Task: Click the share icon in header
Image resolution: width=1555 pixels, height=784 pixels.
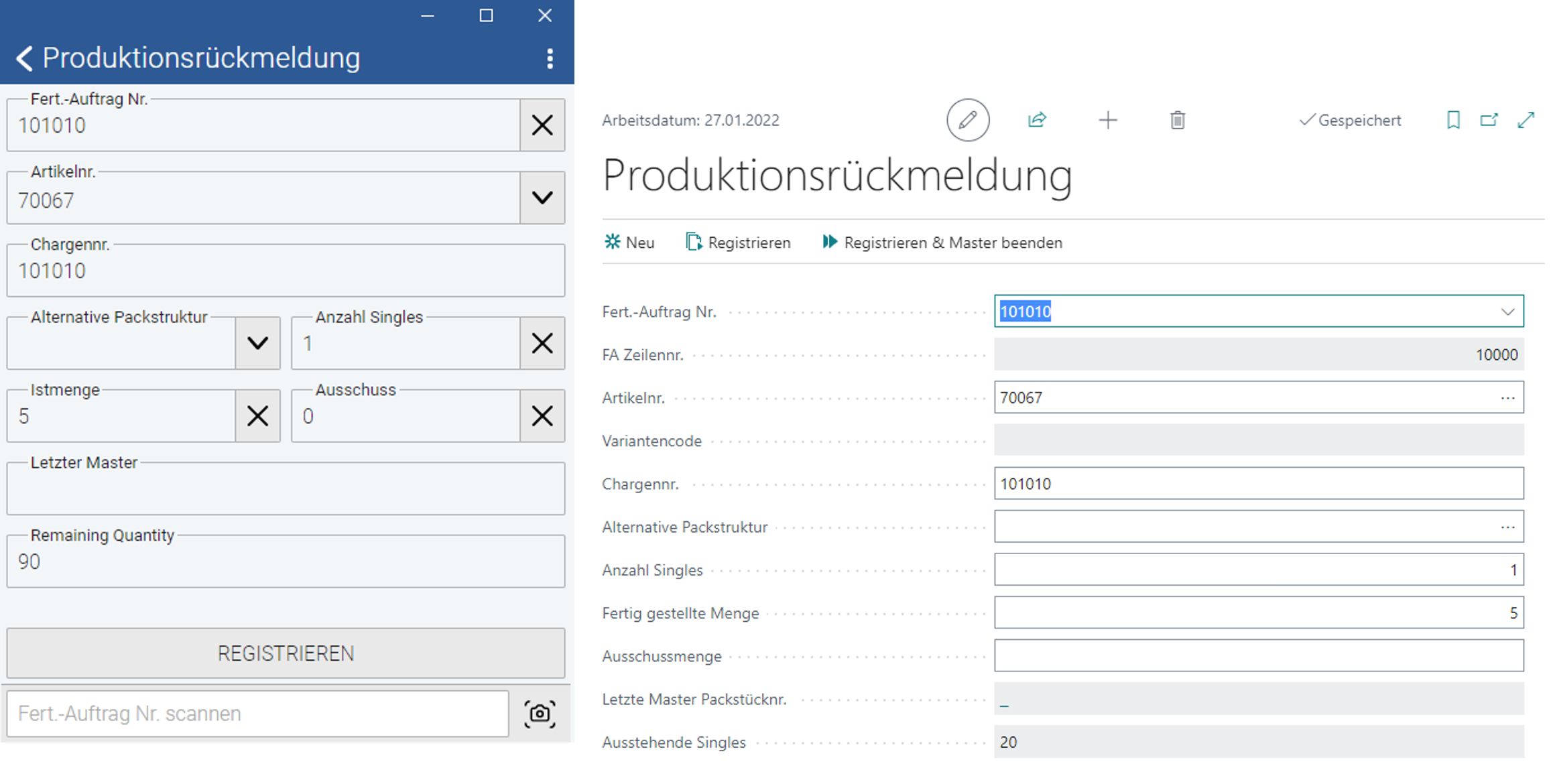Action: 1037,120
